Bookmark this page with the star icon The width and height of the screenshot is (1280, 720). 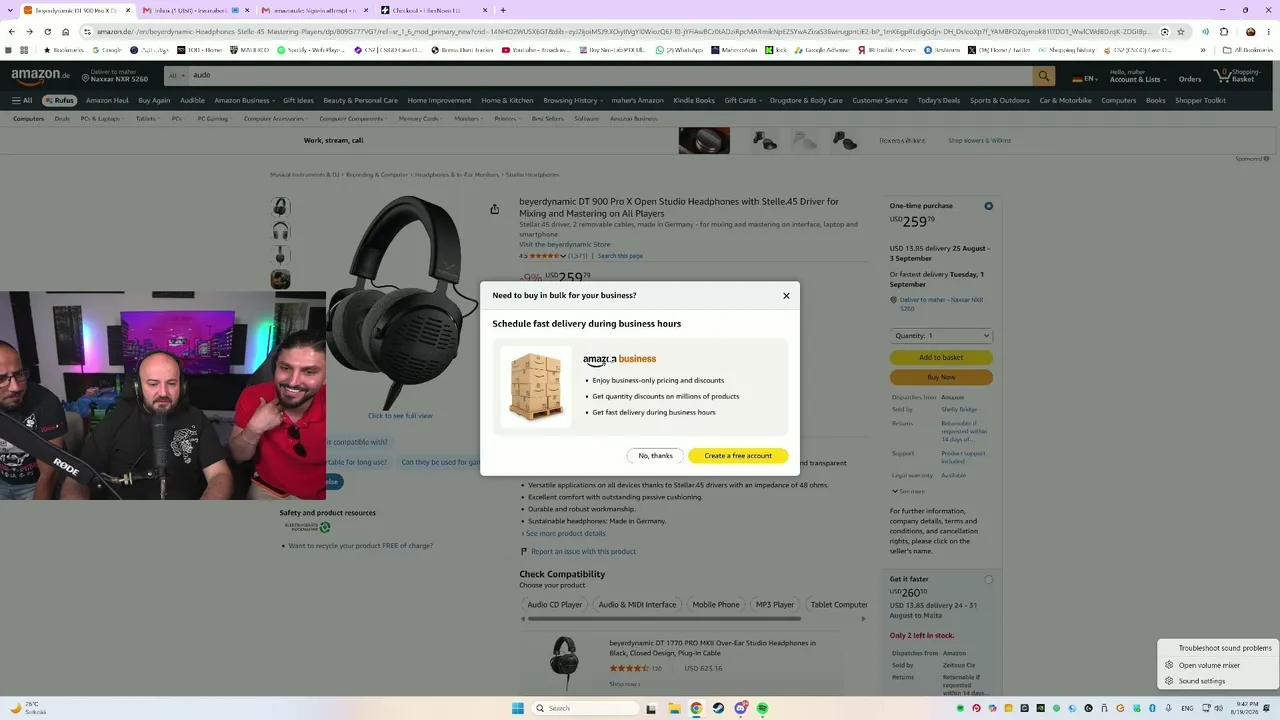point(1181,32)
